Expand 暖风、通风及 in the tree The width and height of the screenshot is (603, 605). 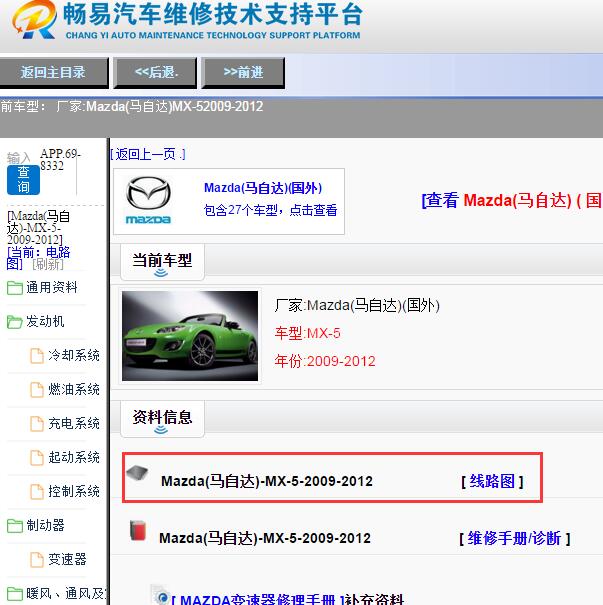[66, 593]
